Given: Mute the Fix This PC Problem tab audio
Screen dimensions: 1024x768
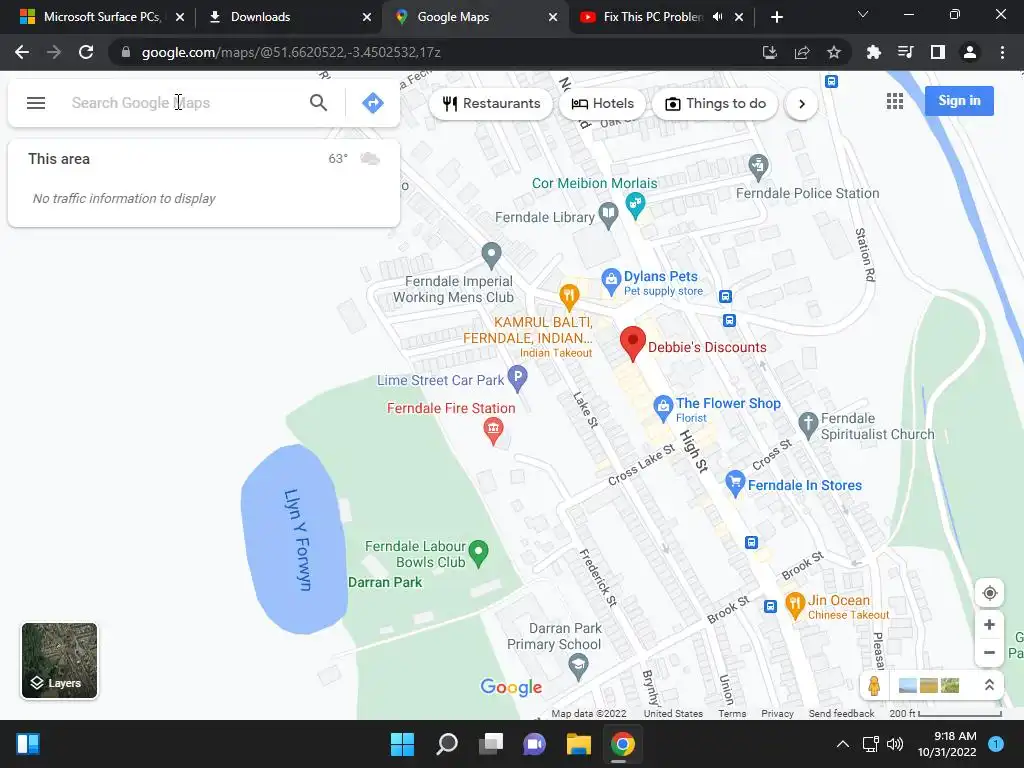Looking at the screenshot, I should [718, 17].
